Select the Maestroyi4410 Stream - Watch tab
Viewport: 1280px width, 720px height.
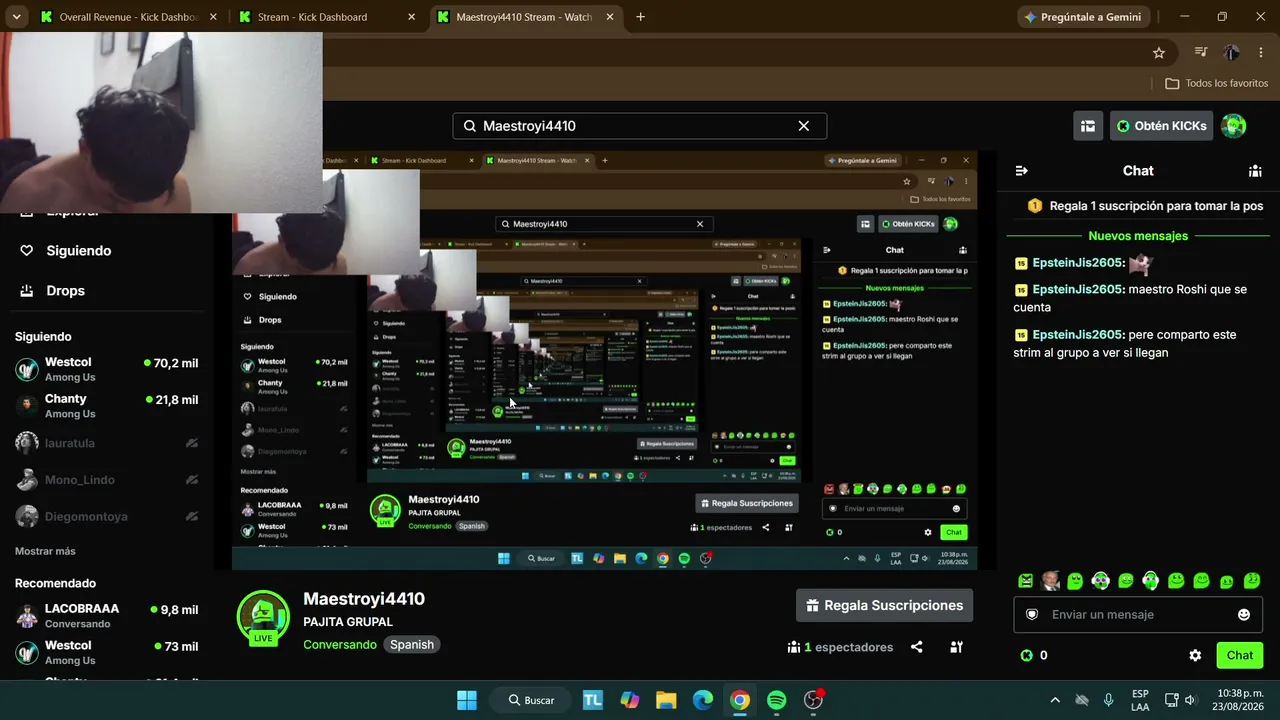525,17
